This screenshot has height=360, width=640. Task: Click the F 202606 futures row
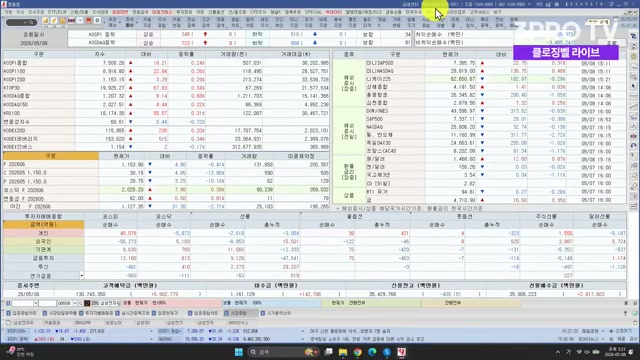pos(166,164)
